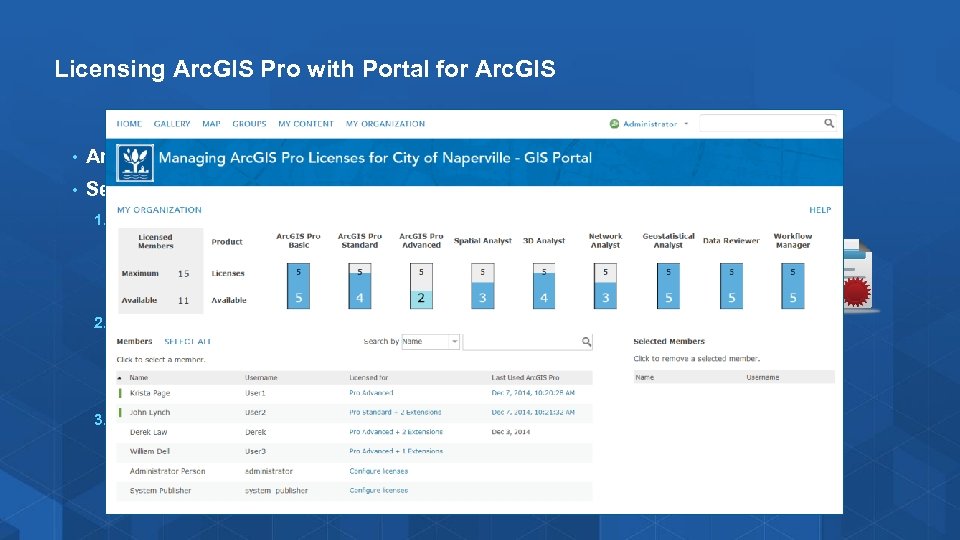
Task: Click the Geostatistical Analyst license bar
Action: 668,286
